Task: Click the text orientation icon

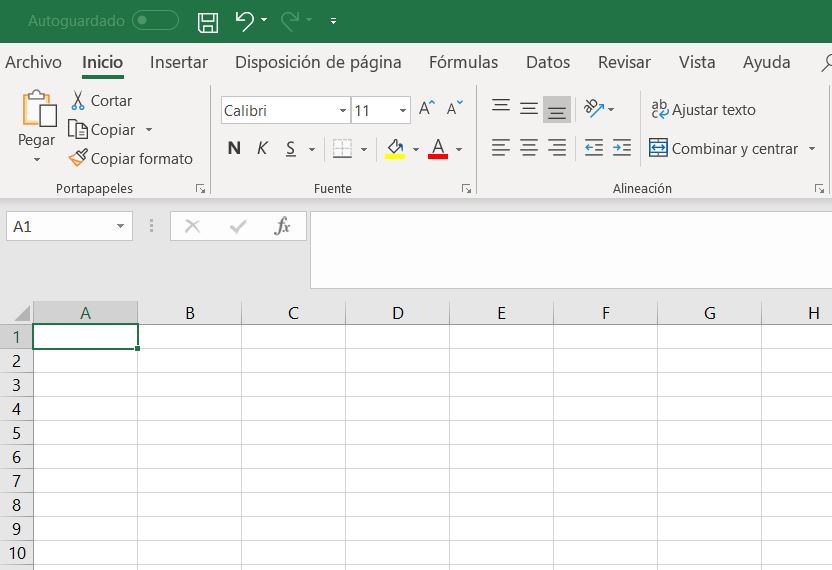Action: tap(593, 108)
